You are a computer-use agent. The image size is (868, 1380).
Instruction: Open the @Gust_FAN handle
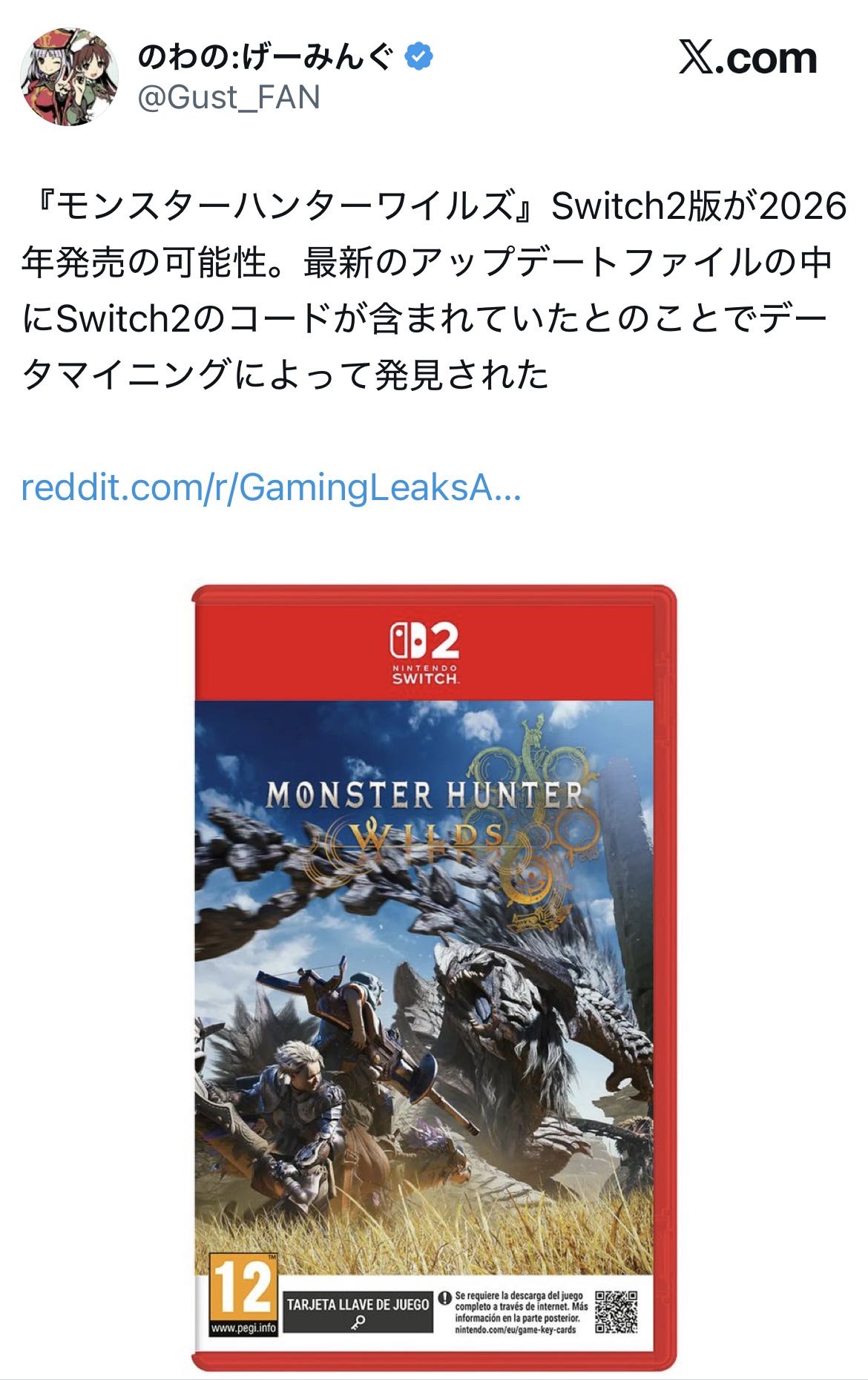click(229, 97)
